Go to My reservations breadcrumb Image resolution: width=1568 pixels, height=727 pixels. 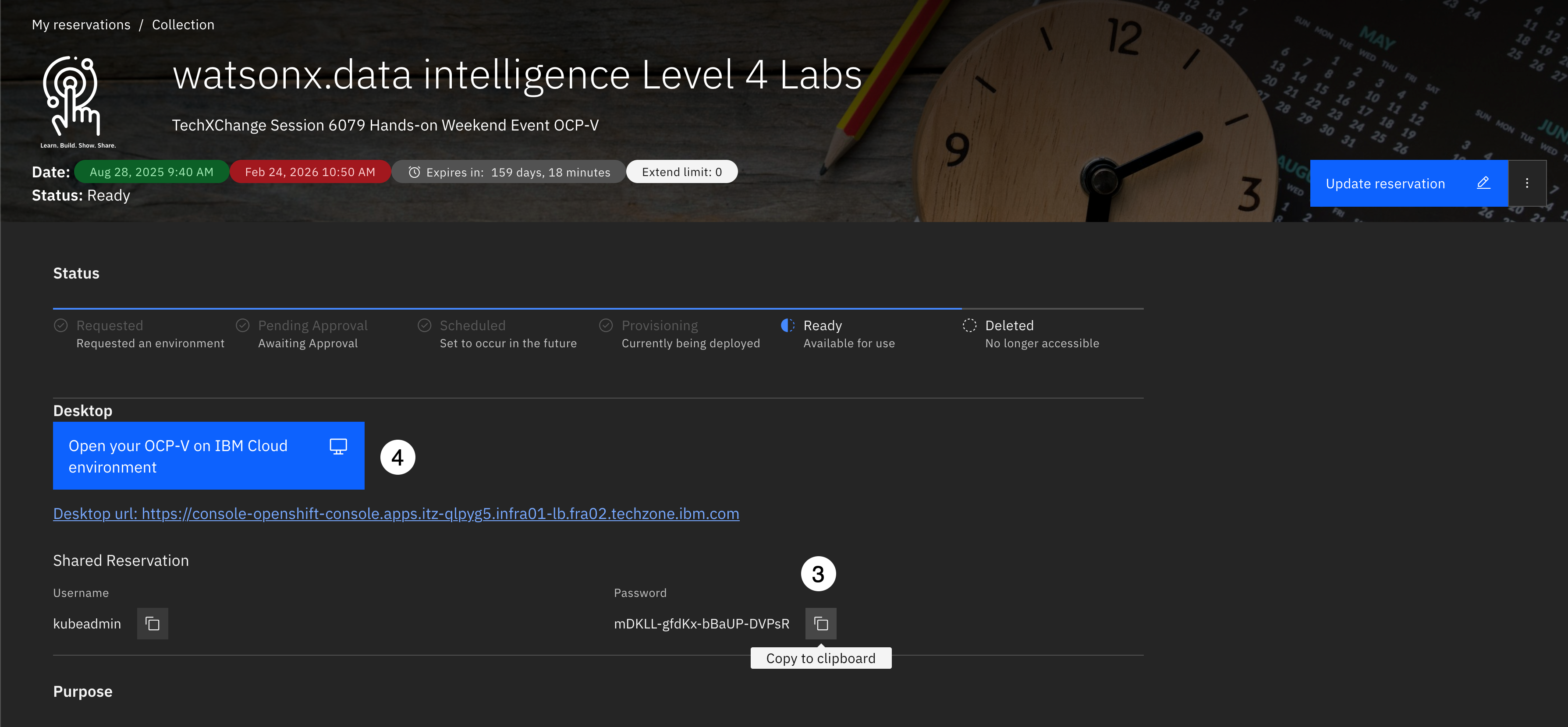coord(81,25)
